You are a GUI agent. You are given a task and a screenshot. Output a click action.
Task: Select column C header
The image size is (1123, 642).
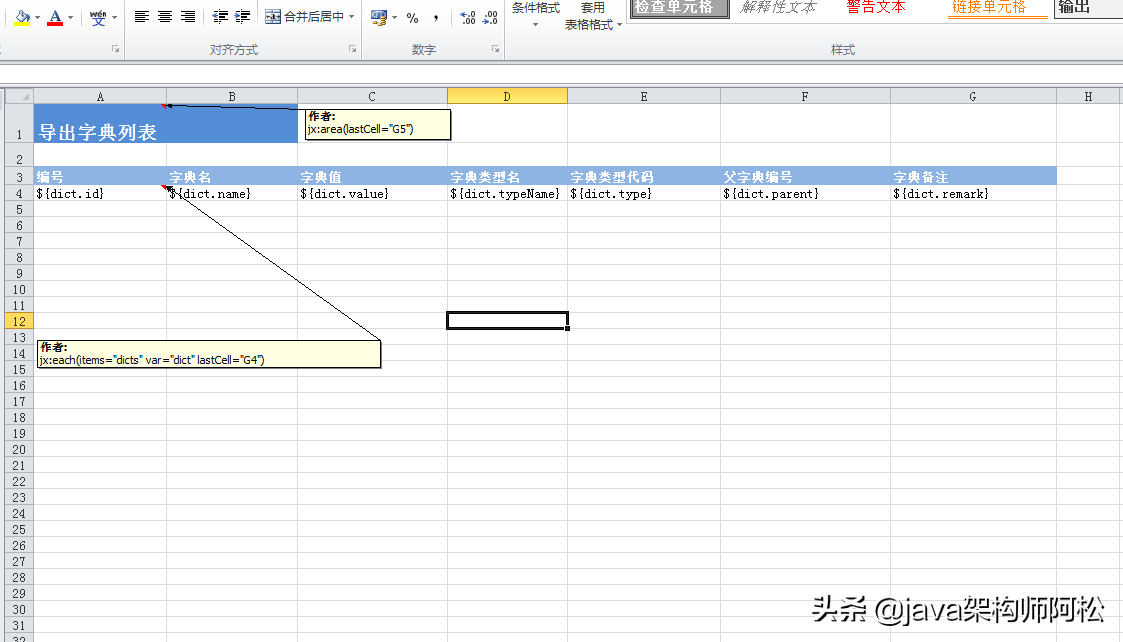tap(372, 96)
